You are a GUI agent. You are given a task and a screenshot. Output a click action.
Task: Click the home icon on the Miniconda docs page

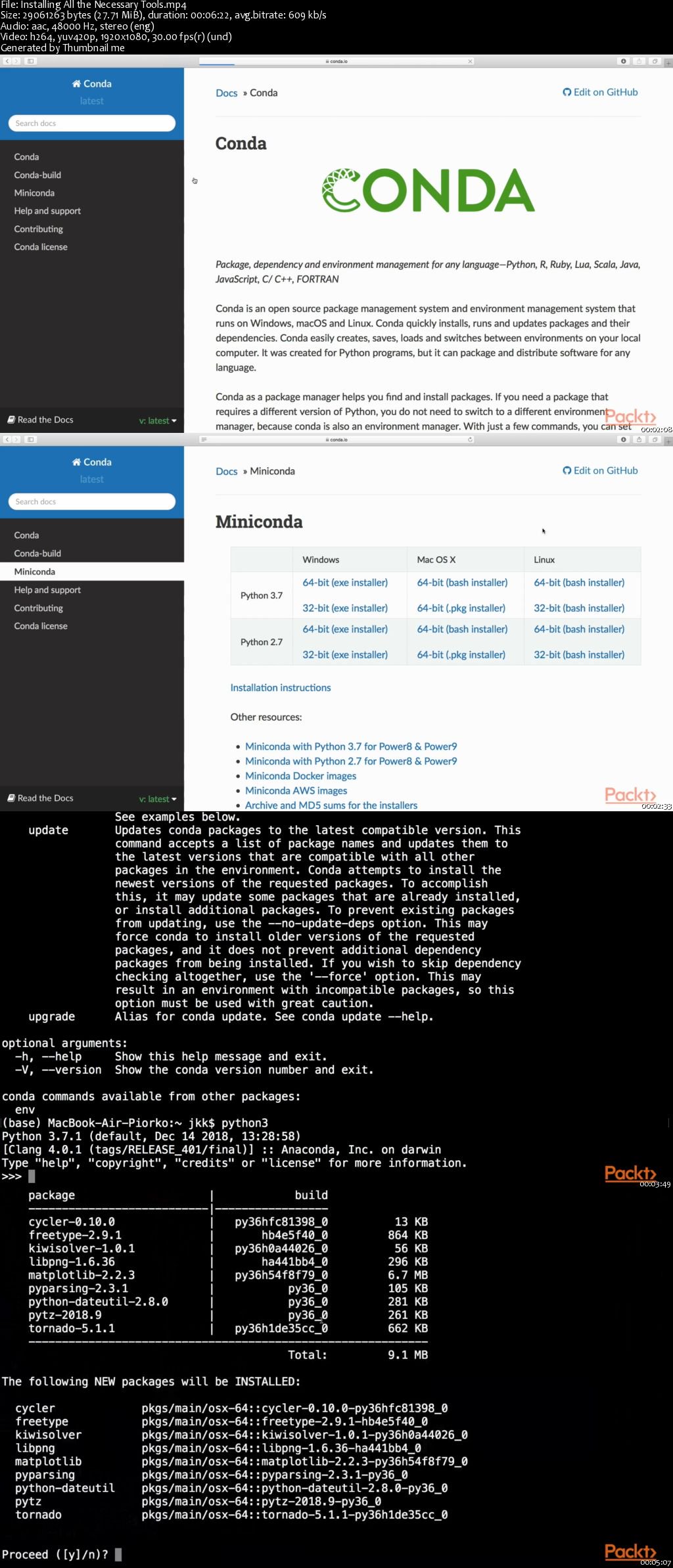[76, 462]
